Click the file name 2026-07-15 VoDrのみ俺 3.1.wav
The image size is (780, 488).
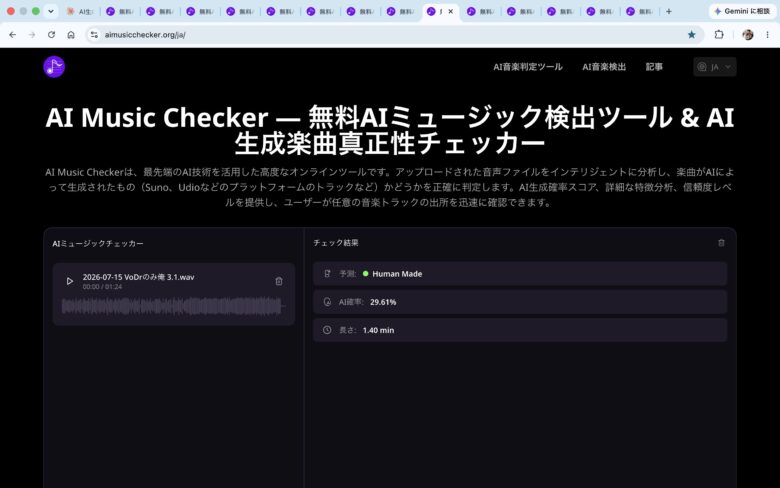point(138,277)
